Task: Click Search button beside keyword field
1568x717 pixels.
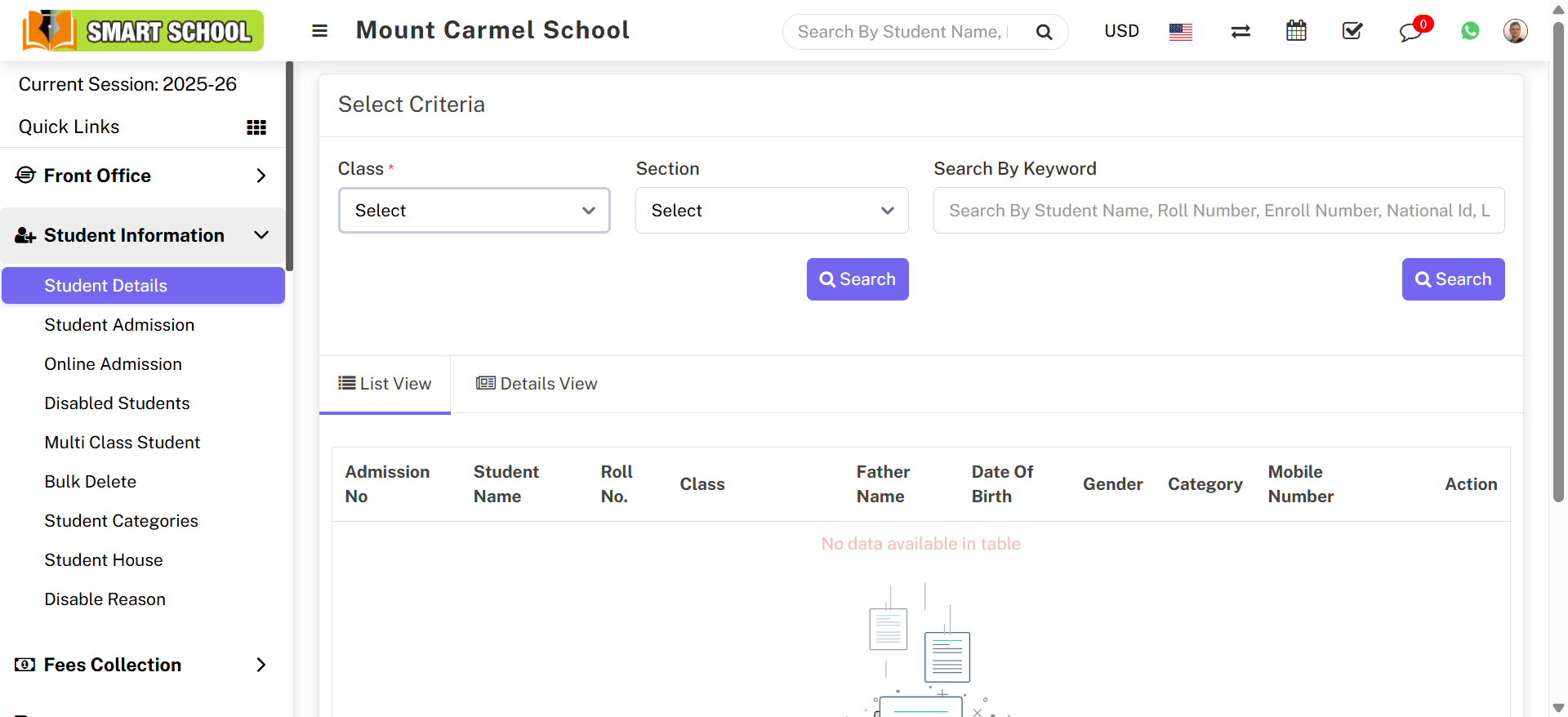Action: pos(1453,279)
